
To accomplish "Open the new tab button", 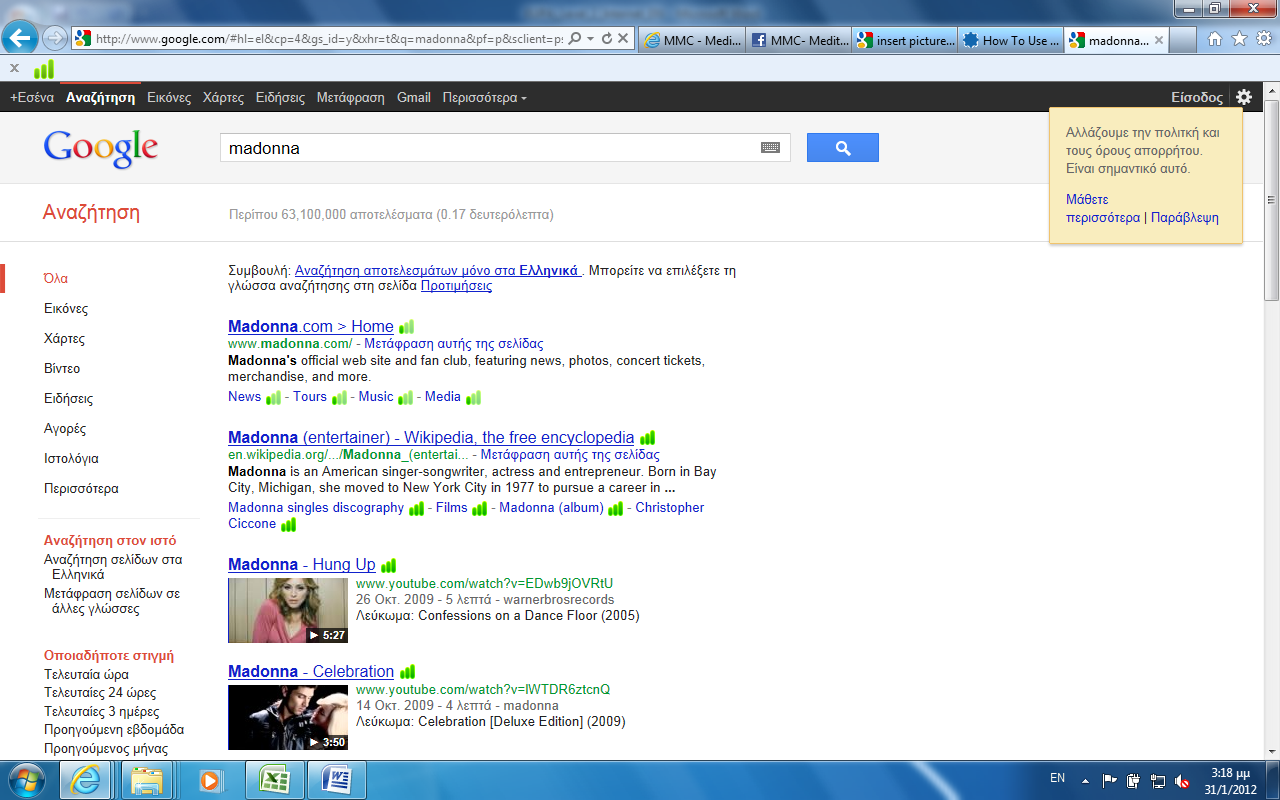I will (x=1184, y=41).
